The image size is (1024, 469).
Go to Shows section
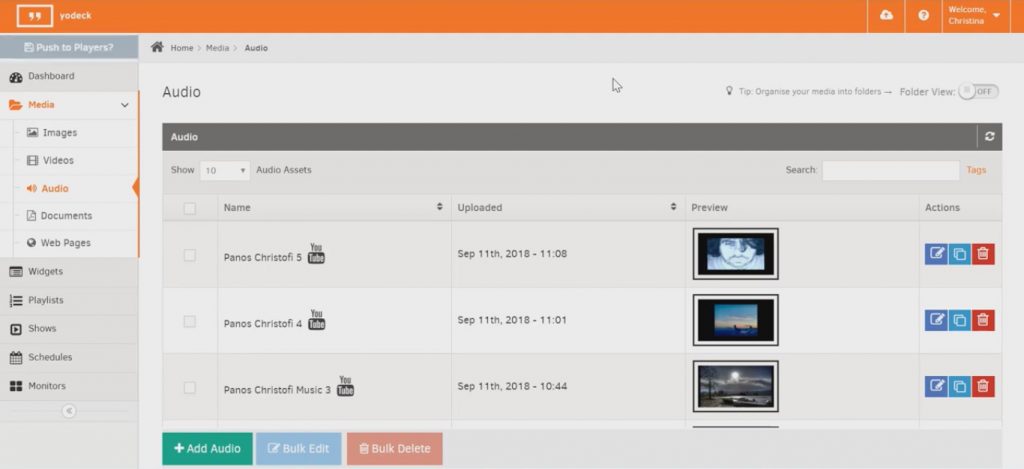click(69, 329)
